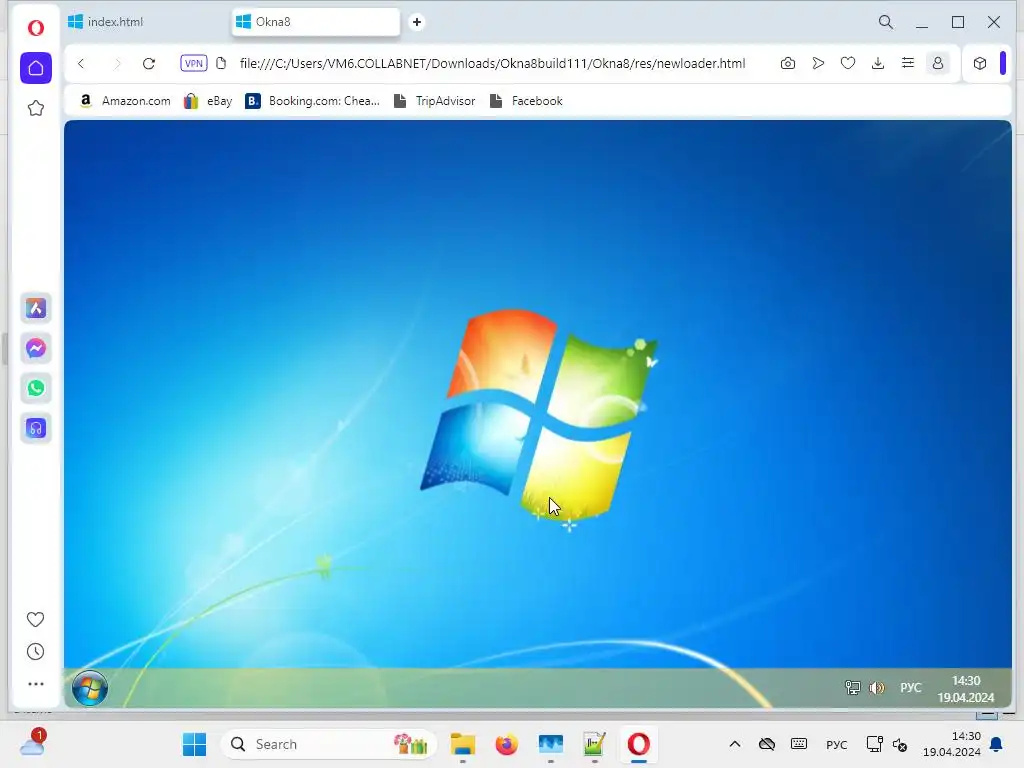Open network display tray icon

pyautogui.click(x=874, y=744)
